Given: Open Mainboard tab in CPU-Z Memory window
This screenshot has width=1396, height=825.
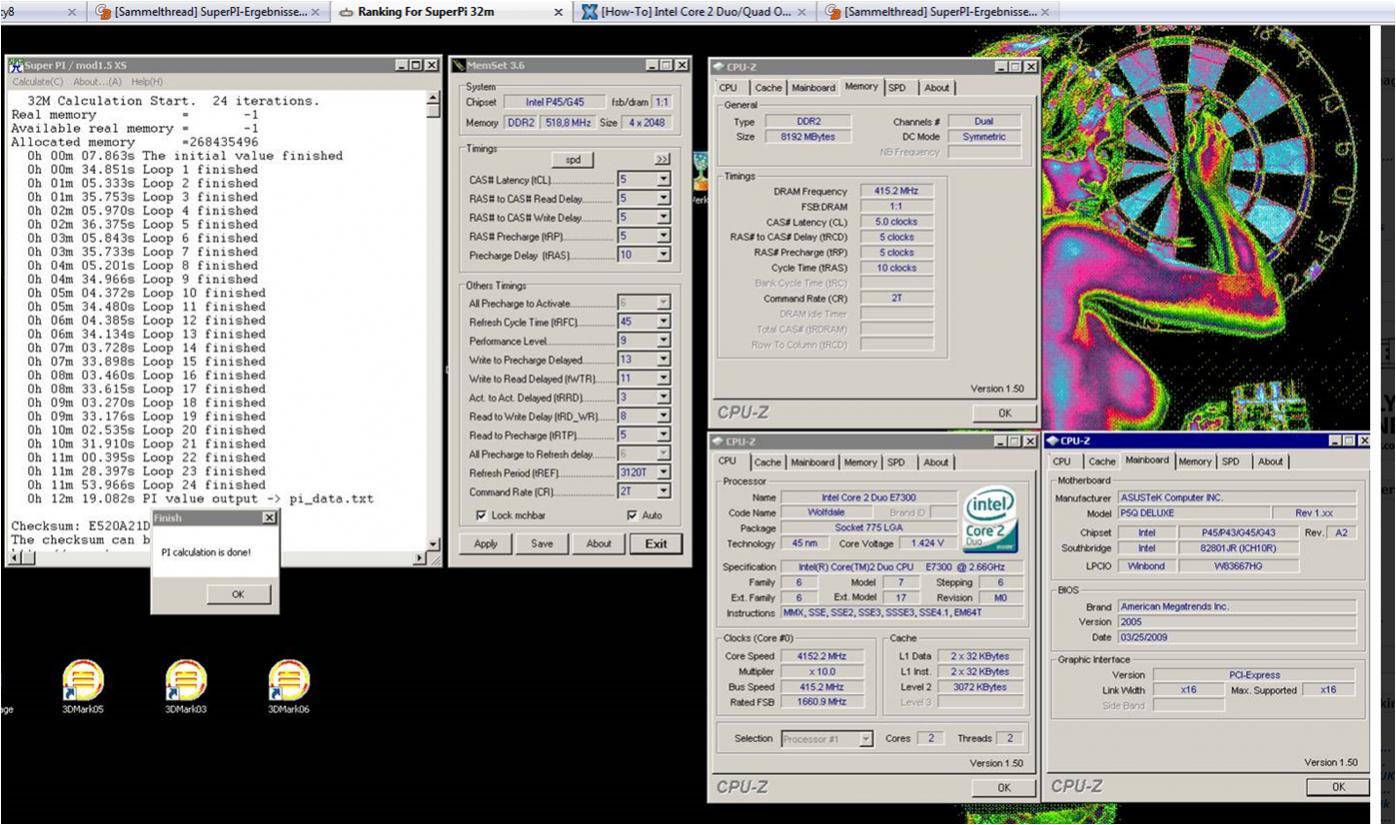Looking at the screenshot, I should (x=813, y=88).
